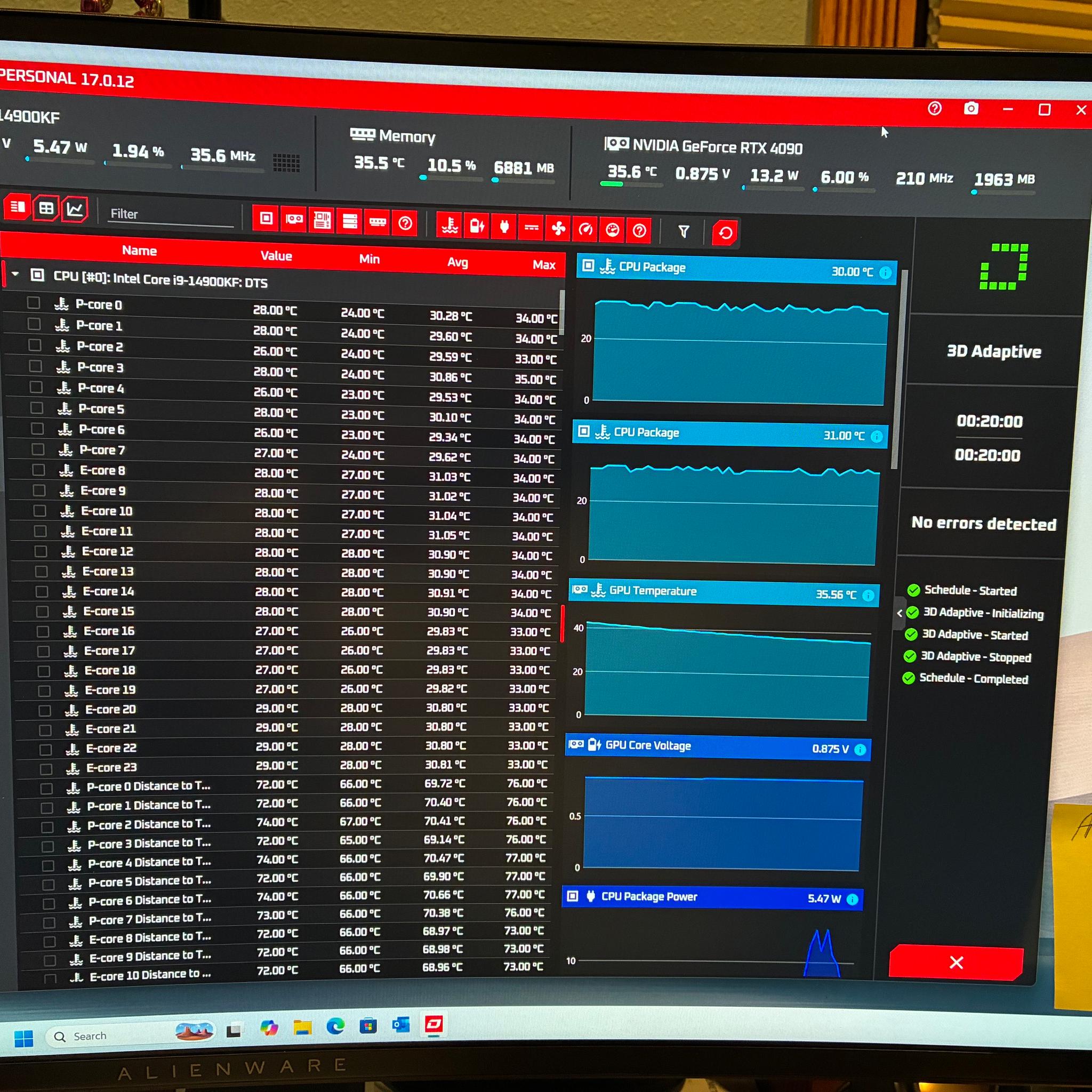Switch to the graph-only line chart view
This screenshot has width=1092, height=1092.
click(x=75, y=210)
